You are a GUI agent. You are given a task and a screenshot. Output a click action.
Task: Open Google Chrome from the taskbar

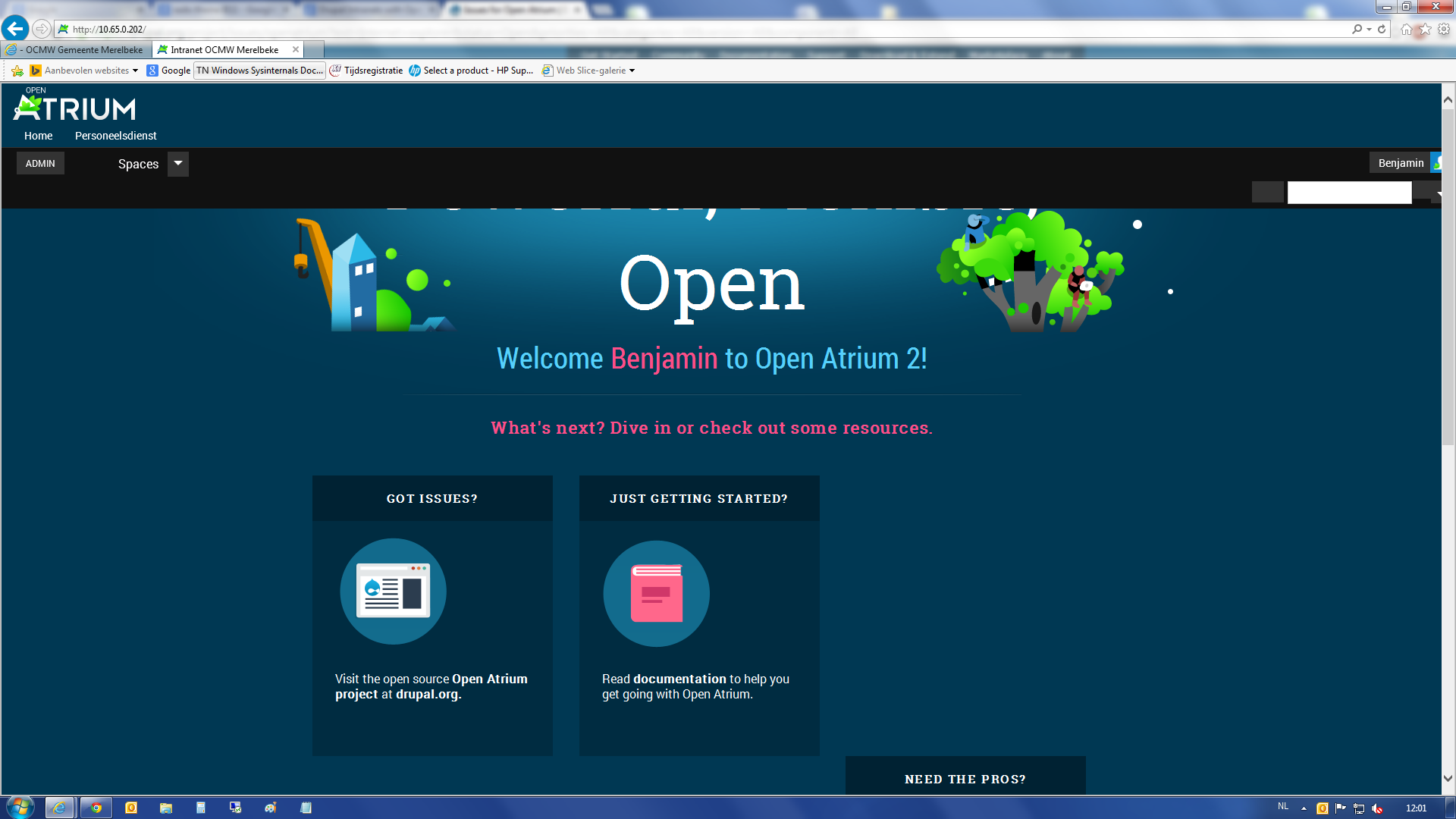click(x=96, y=806)
